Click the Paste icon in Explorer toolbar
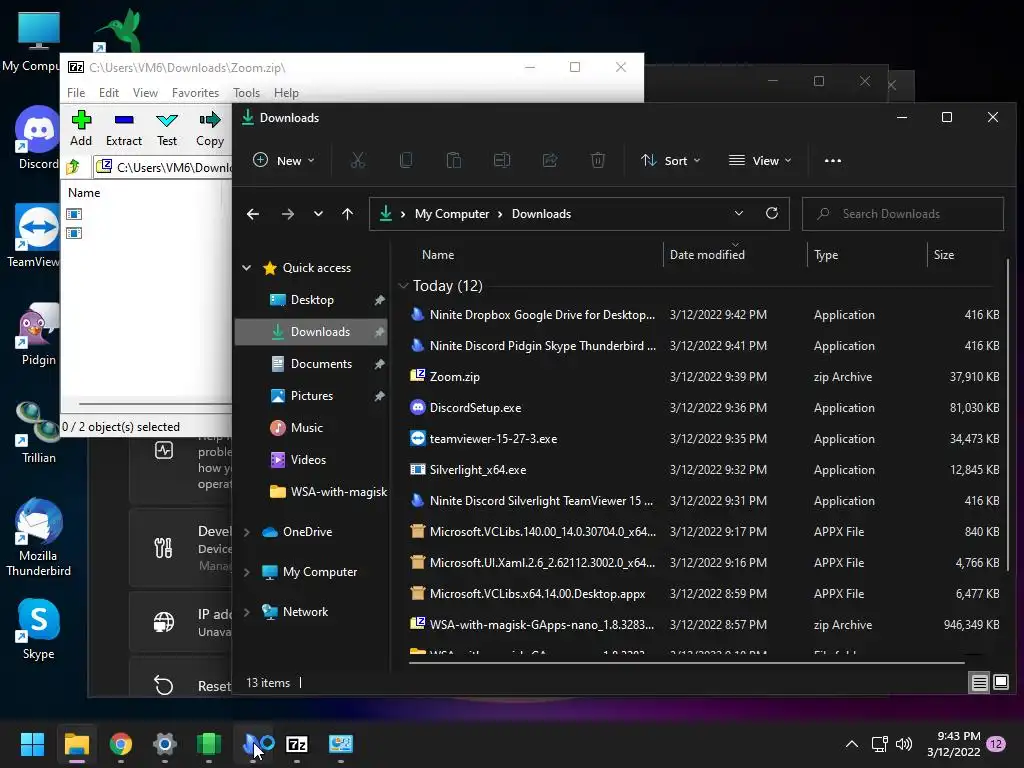The image size is (1024, 768). pos(454,160)
